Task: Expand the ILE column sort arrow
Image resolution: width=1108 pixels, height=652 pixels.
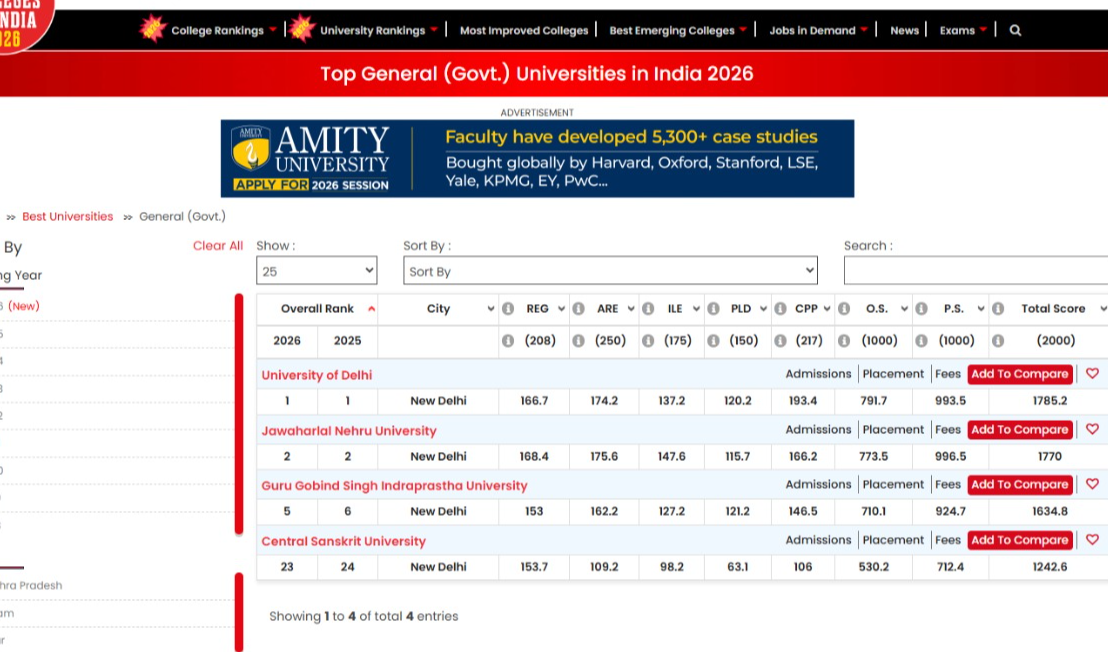Action: [696, 309]
